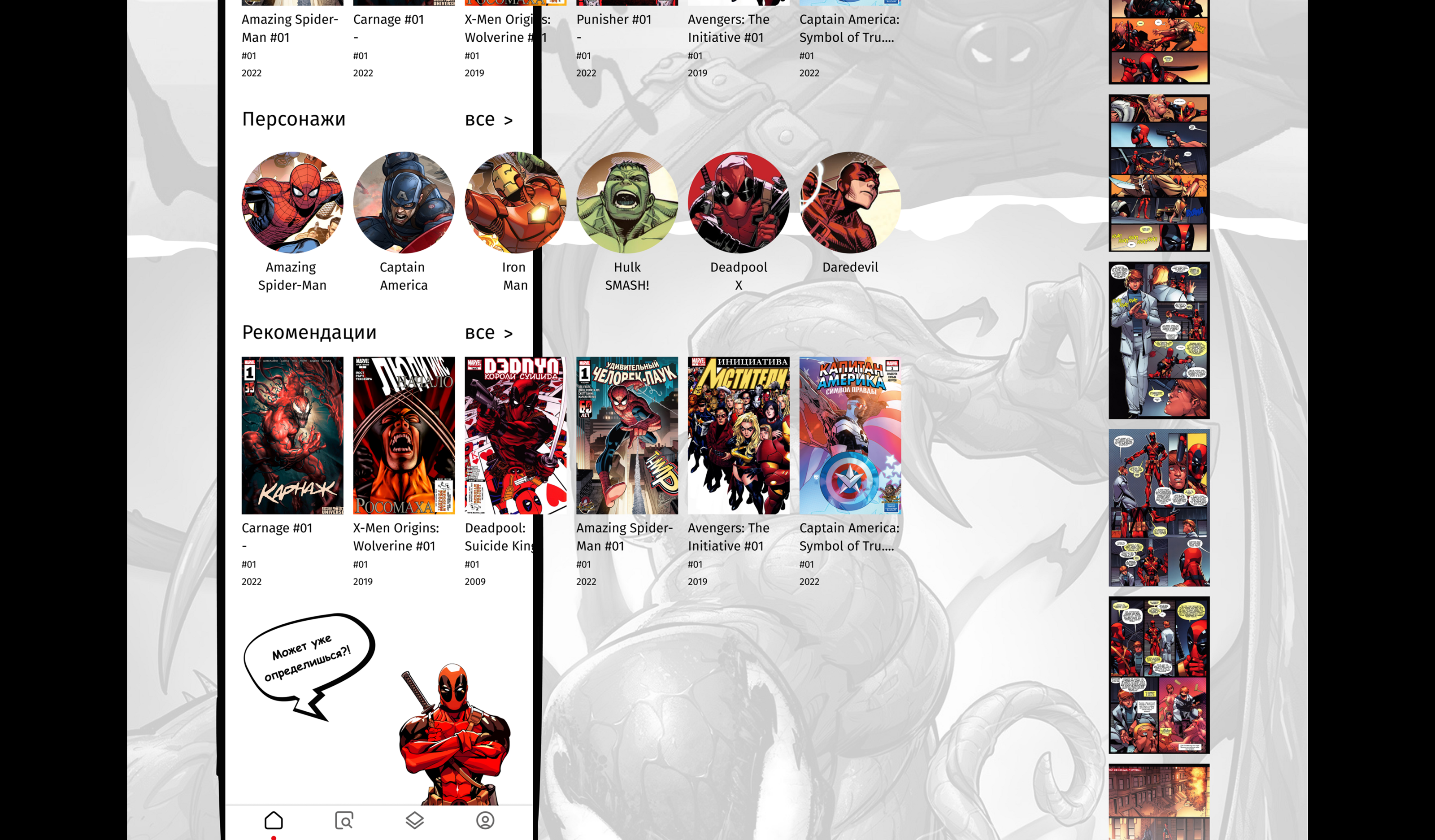Open the Profile account icon
This screenshot has width=1435, height=840.
pyautogui.click(x=485, y=820)
